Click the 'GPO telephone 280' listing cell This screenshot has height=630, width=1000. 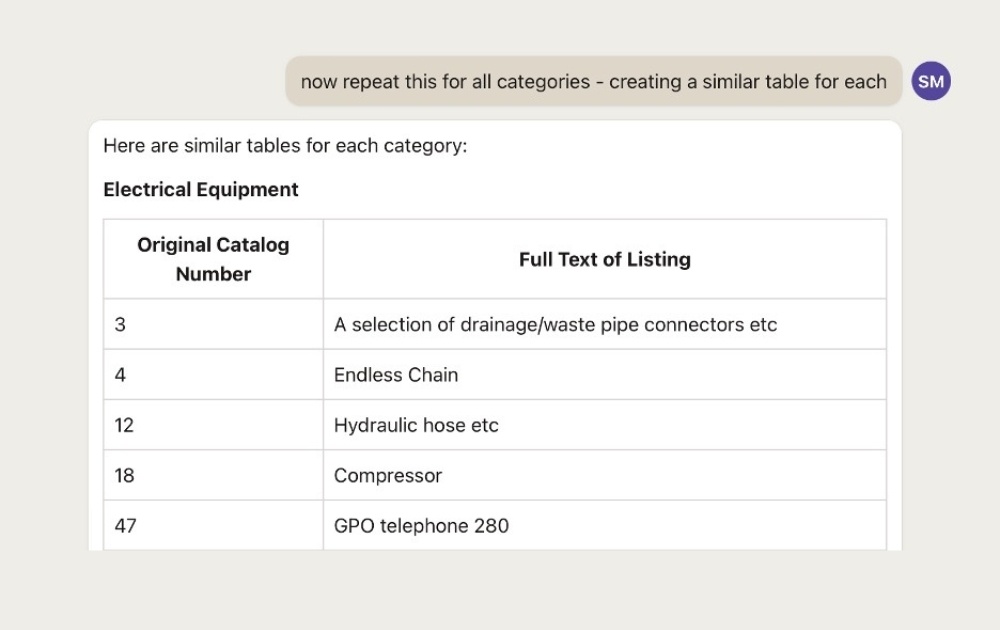point(605,525)
